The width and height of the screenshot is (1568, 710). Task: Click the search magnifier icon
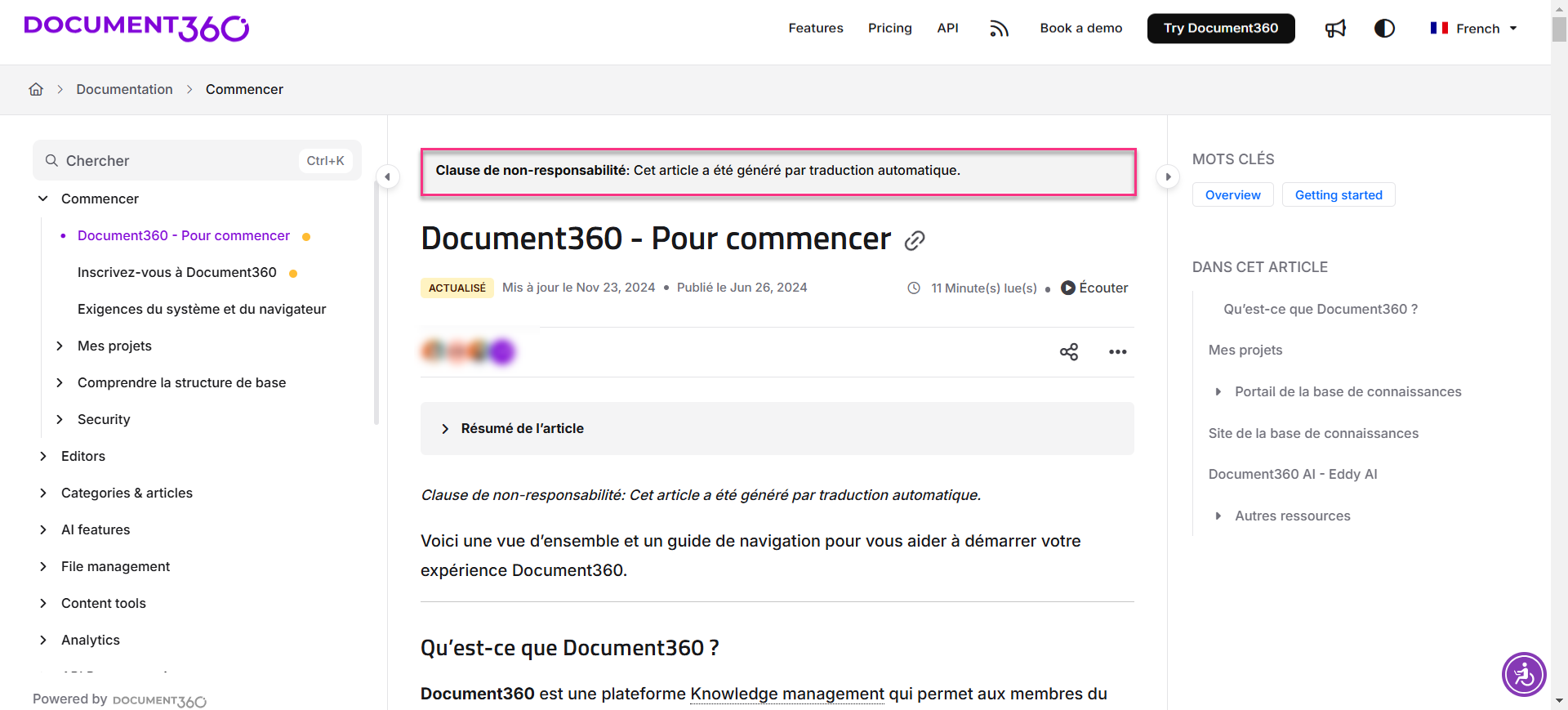[51, 160]
